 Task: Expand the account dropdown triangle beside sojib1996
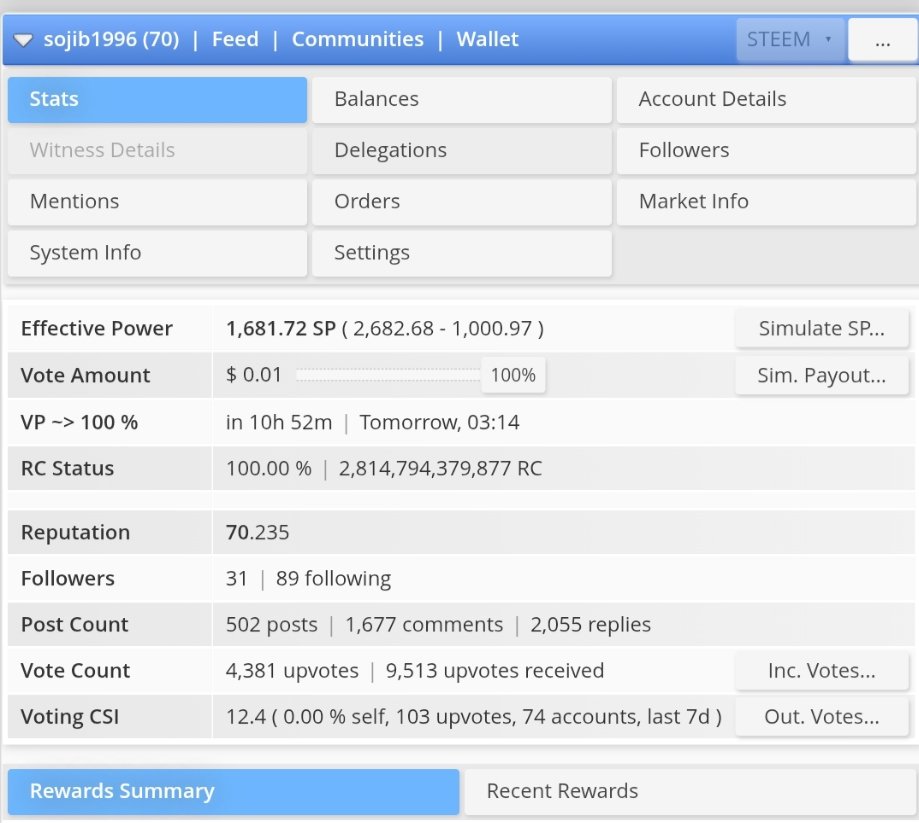click(x=23, y=40)
